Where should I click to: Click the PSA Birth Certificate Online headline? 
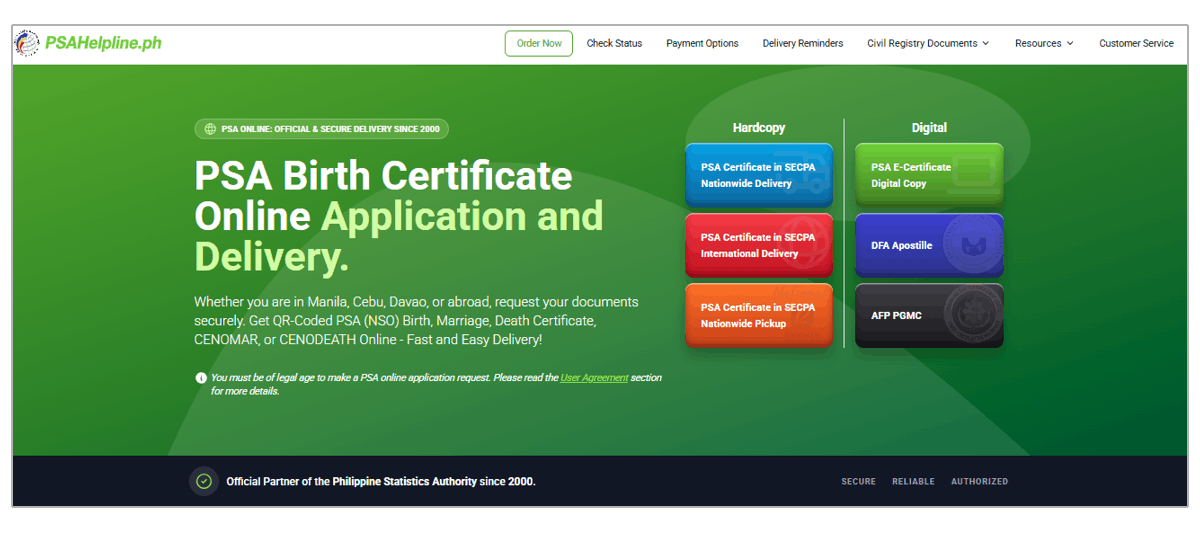pos(399,217)
